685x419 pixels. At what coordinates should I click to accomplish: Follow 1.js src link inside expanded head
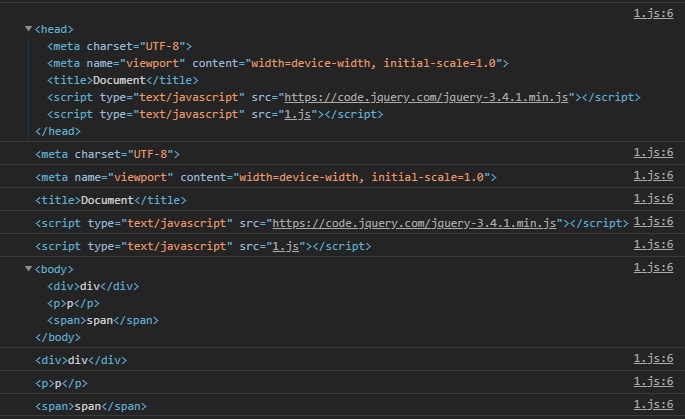tap(298, 114)
